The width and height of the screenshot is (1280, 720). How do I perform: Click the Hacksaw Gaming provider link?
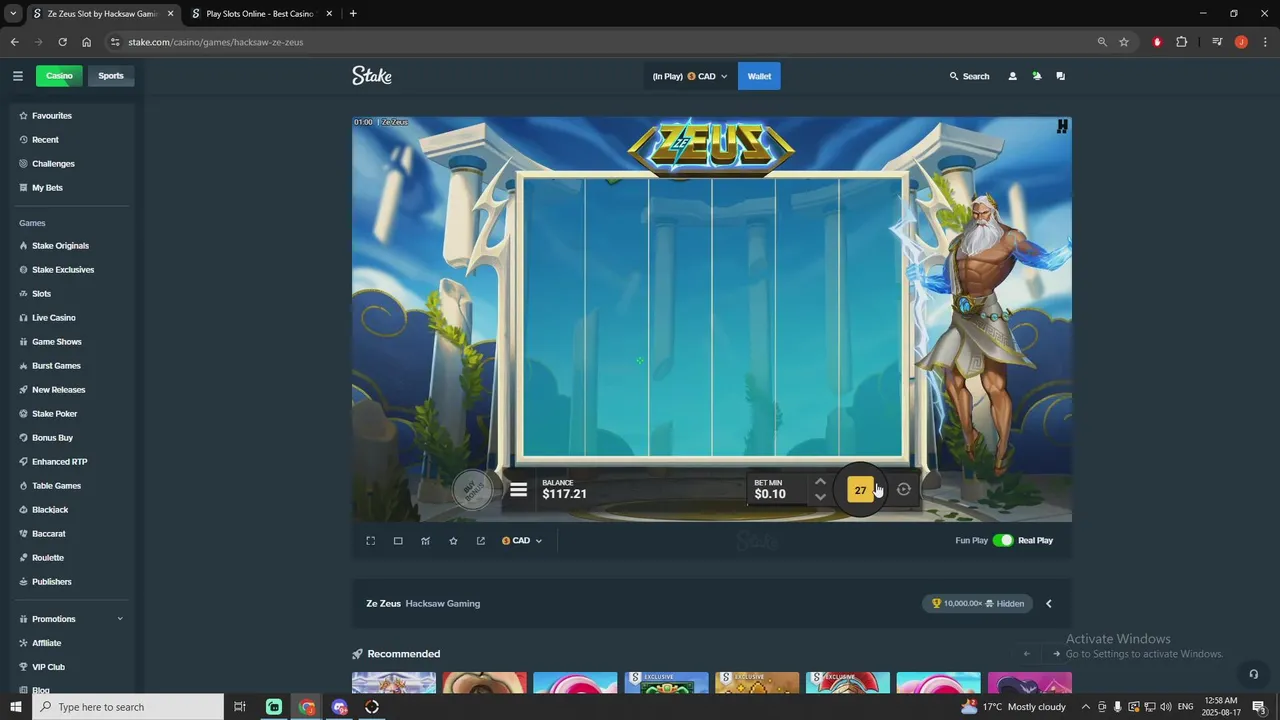pos(443,604)
